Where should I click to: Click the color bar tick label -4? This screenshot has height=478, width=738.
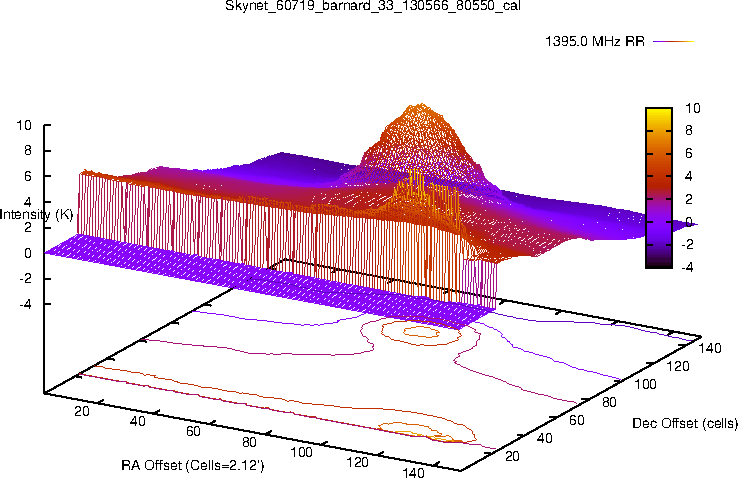687,267
